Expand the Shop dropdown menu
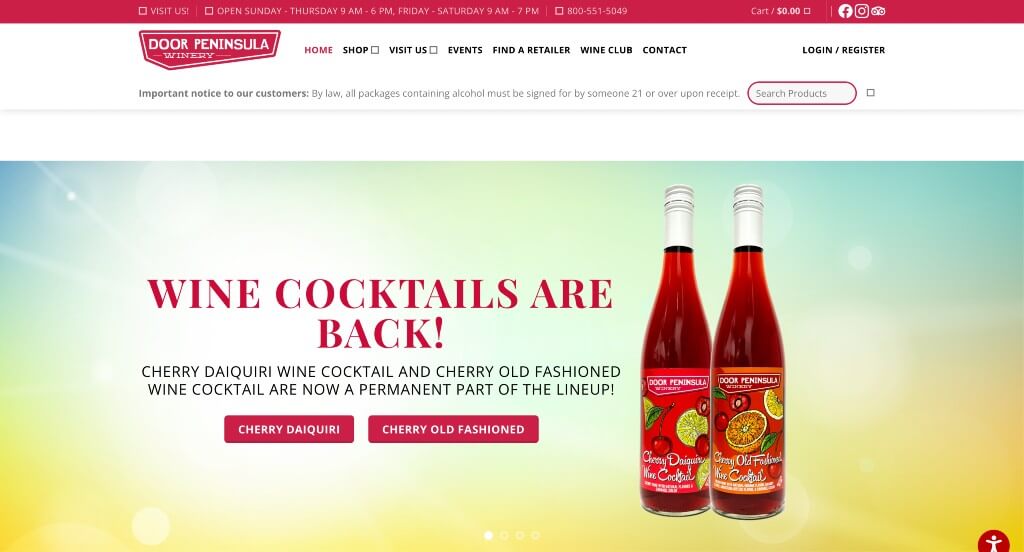1024x552 pixels. 360,50
